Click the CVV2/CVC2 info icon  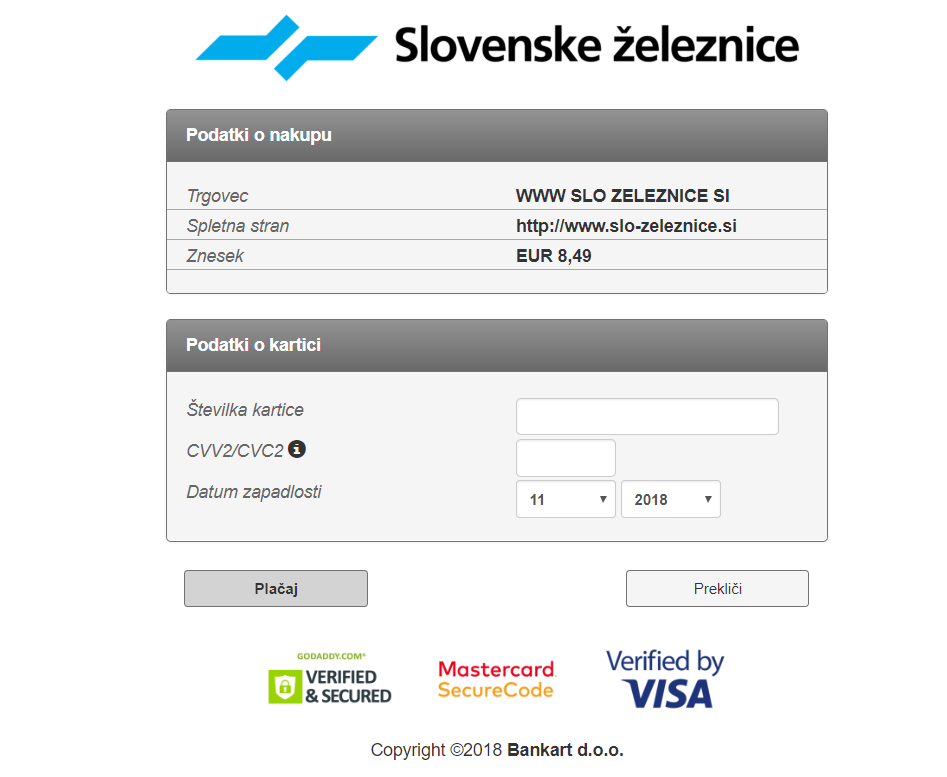(x=297, y=449)
